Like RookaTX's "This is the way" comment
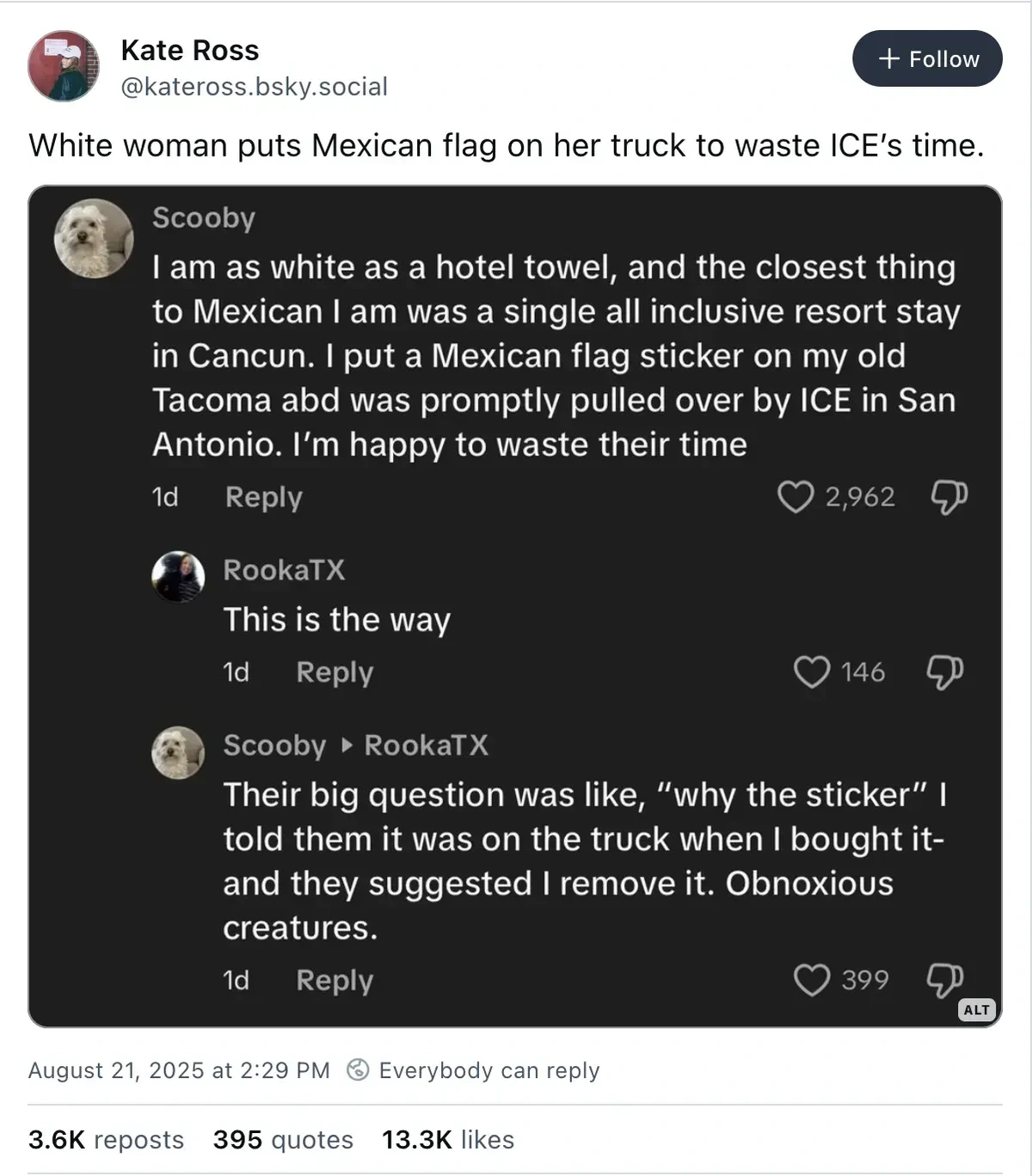The width and height of the screenshot is (1032, 1176). (811, 672)
